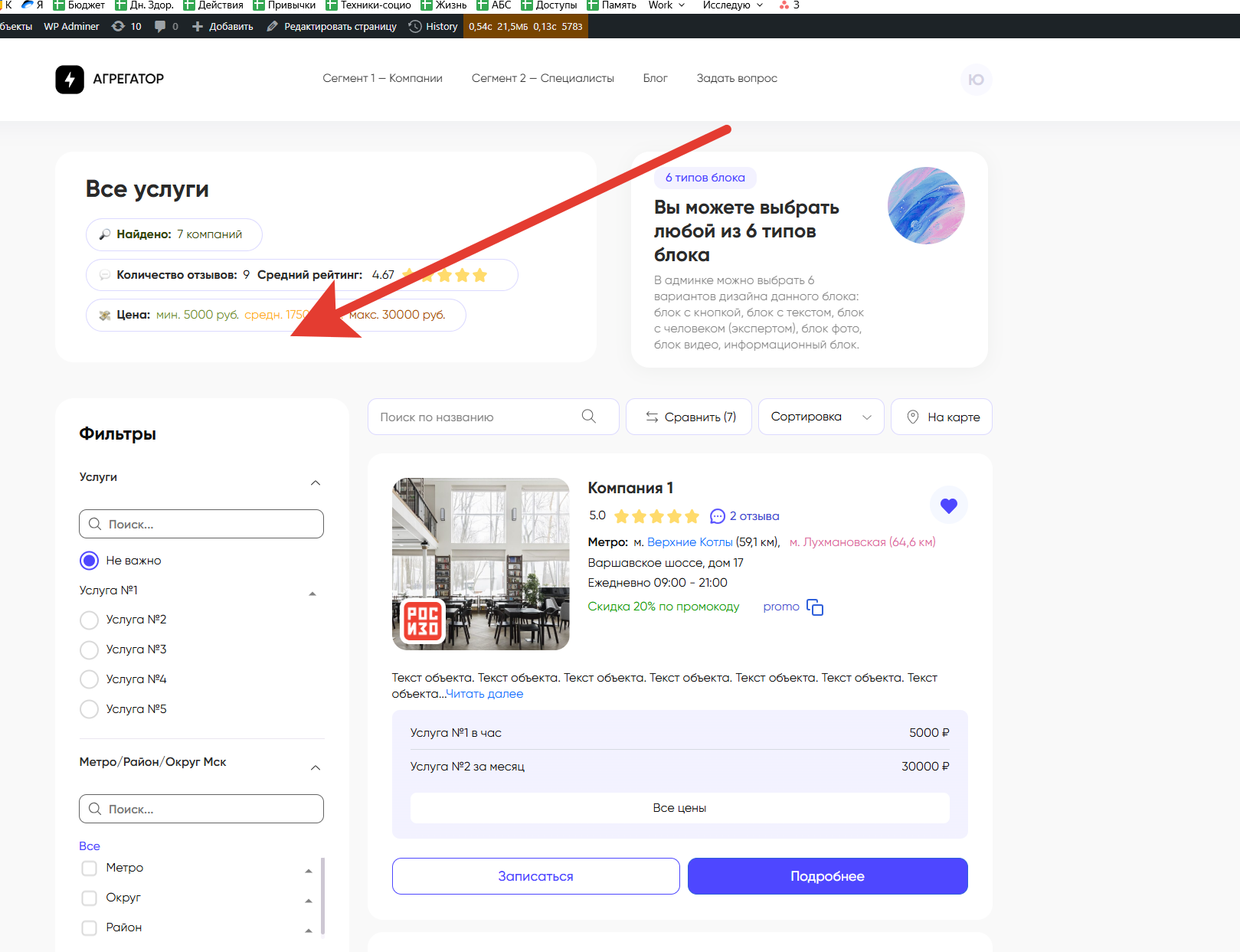1240x952 pixels.
Task: Click the magnifier icon in name search
Action: (588, 417)
